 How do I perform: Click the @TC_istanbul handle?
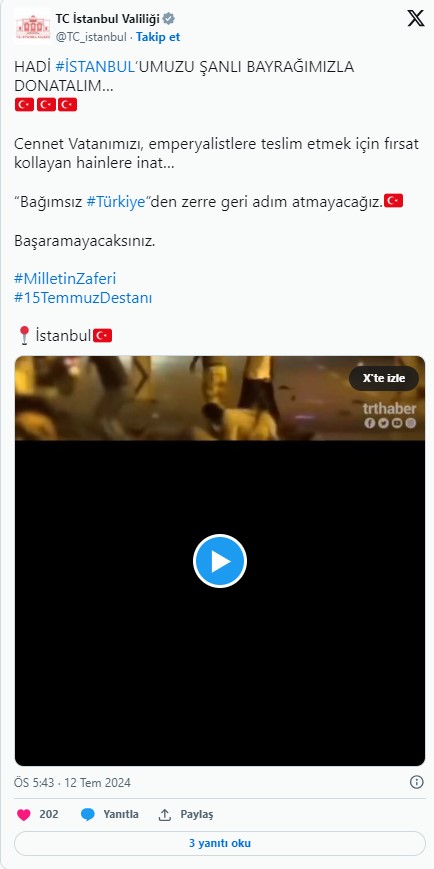[x=91, y=37]
